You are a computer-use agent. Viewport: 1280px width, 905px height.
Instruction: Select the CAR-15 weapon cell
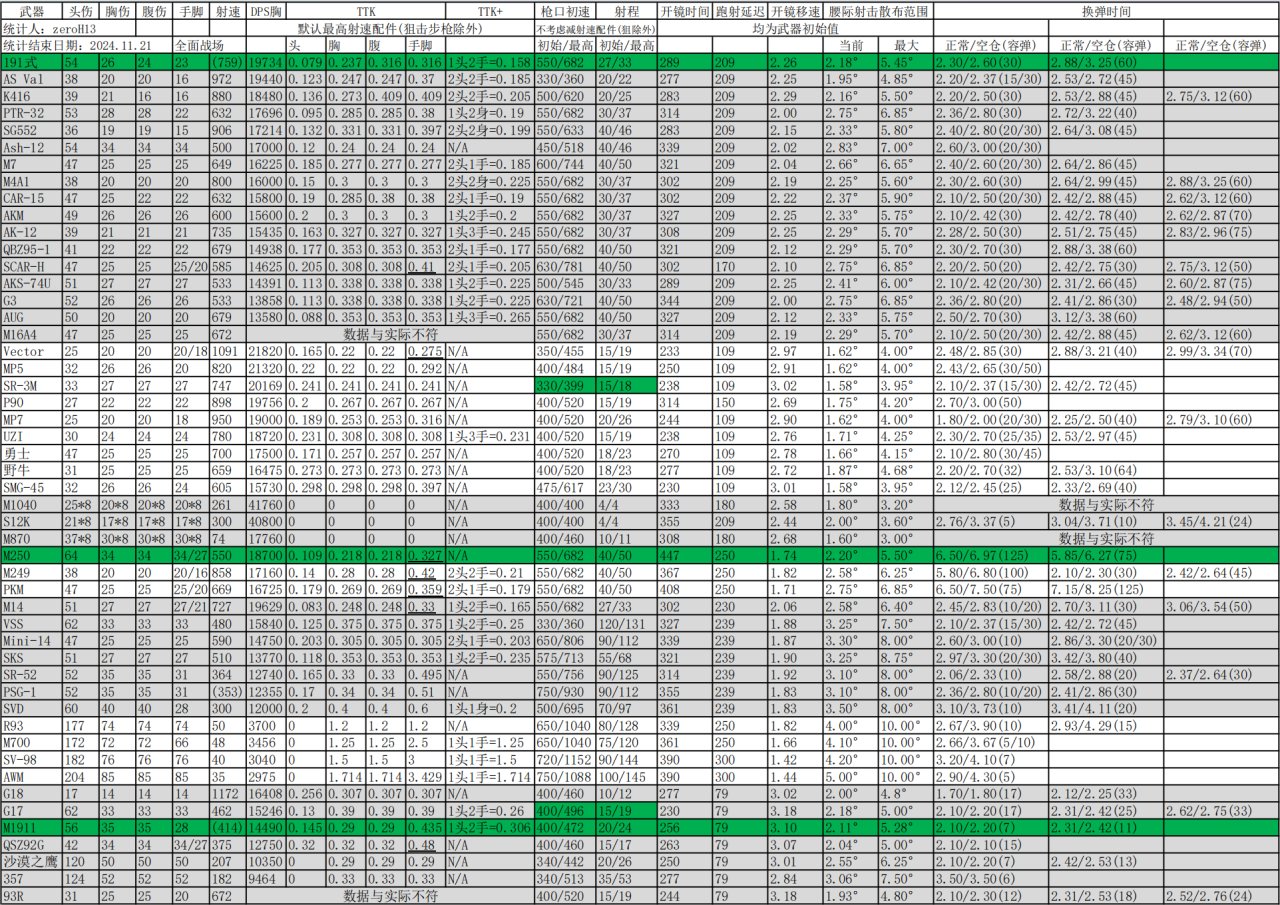click(x=30, y=198)
